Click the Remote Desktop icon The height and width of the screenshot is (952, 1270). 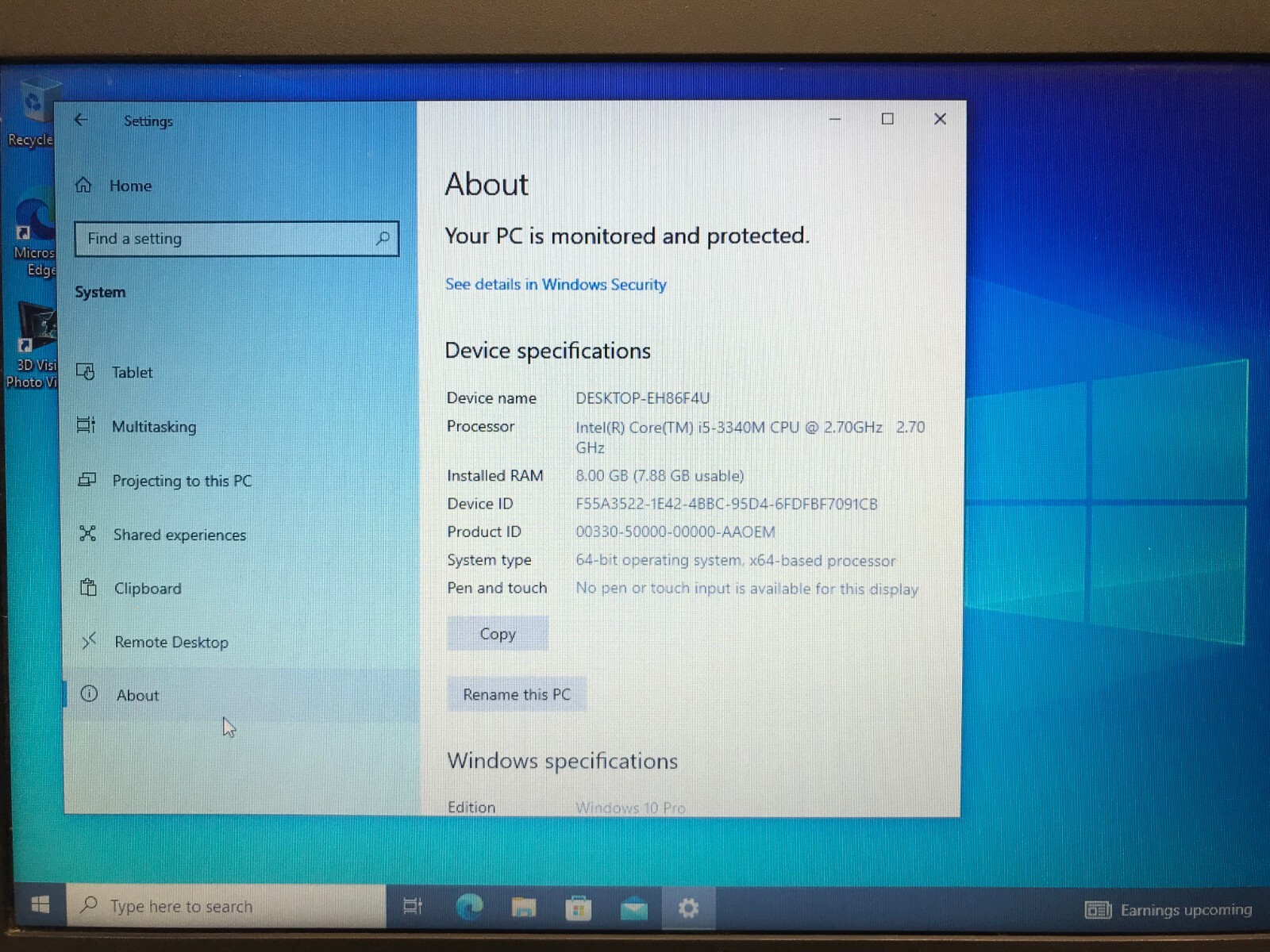click(x=89, y=639)
